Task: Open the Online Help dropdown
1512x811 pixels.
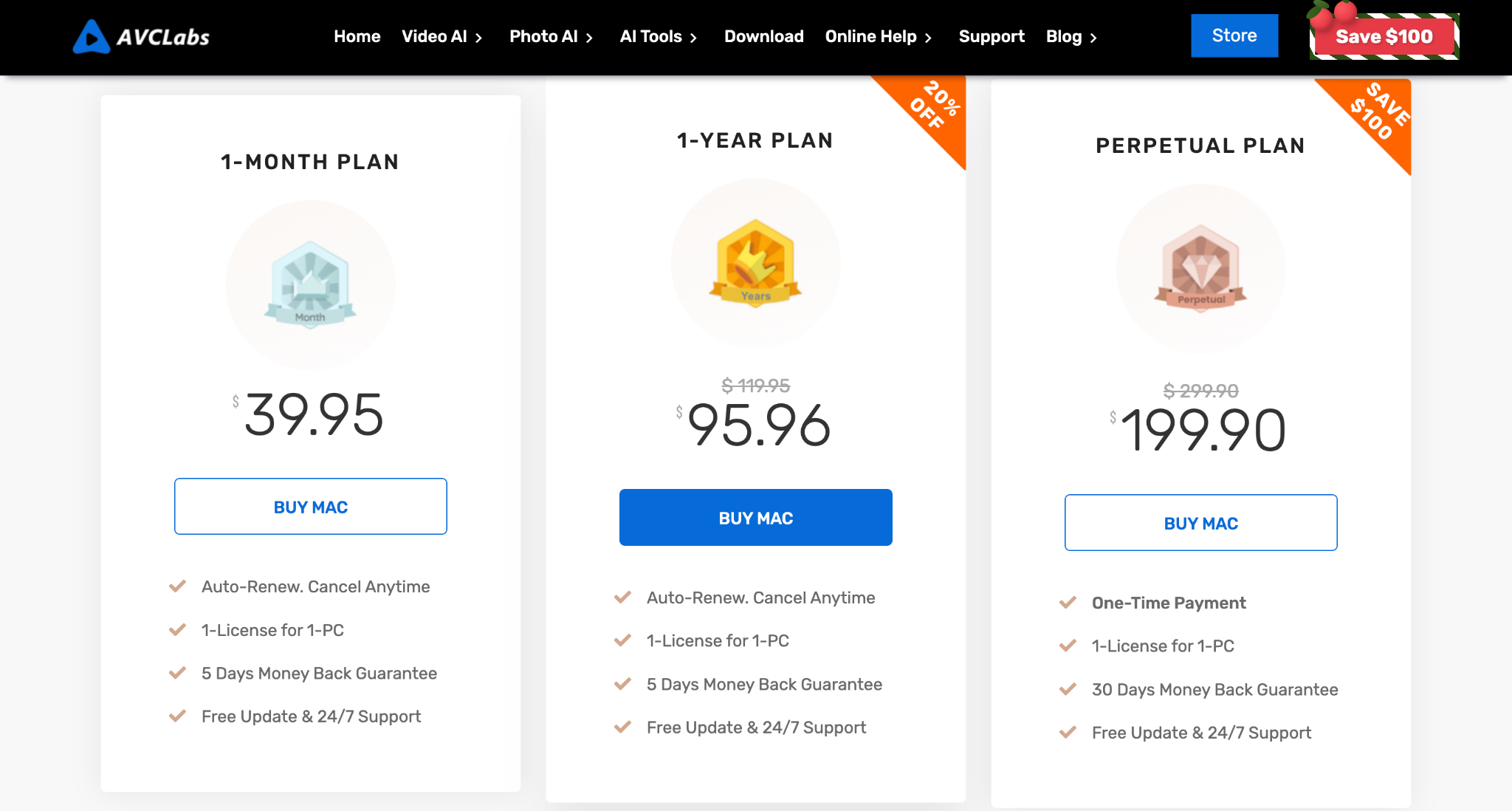Action: click(871, 36)
